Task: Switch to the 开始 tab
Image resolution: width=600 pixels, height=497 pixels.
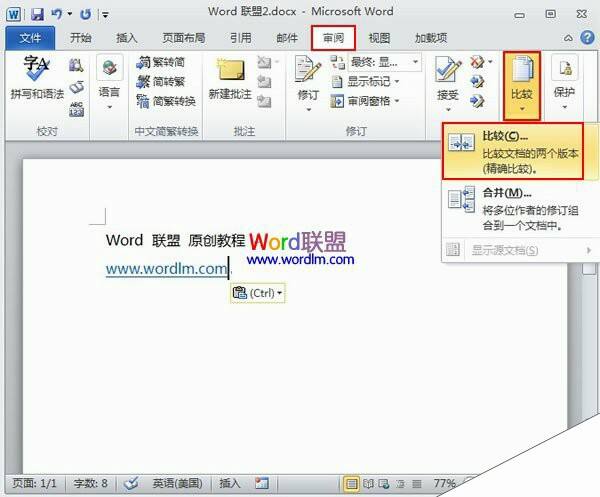Action: tap(80, 38)
